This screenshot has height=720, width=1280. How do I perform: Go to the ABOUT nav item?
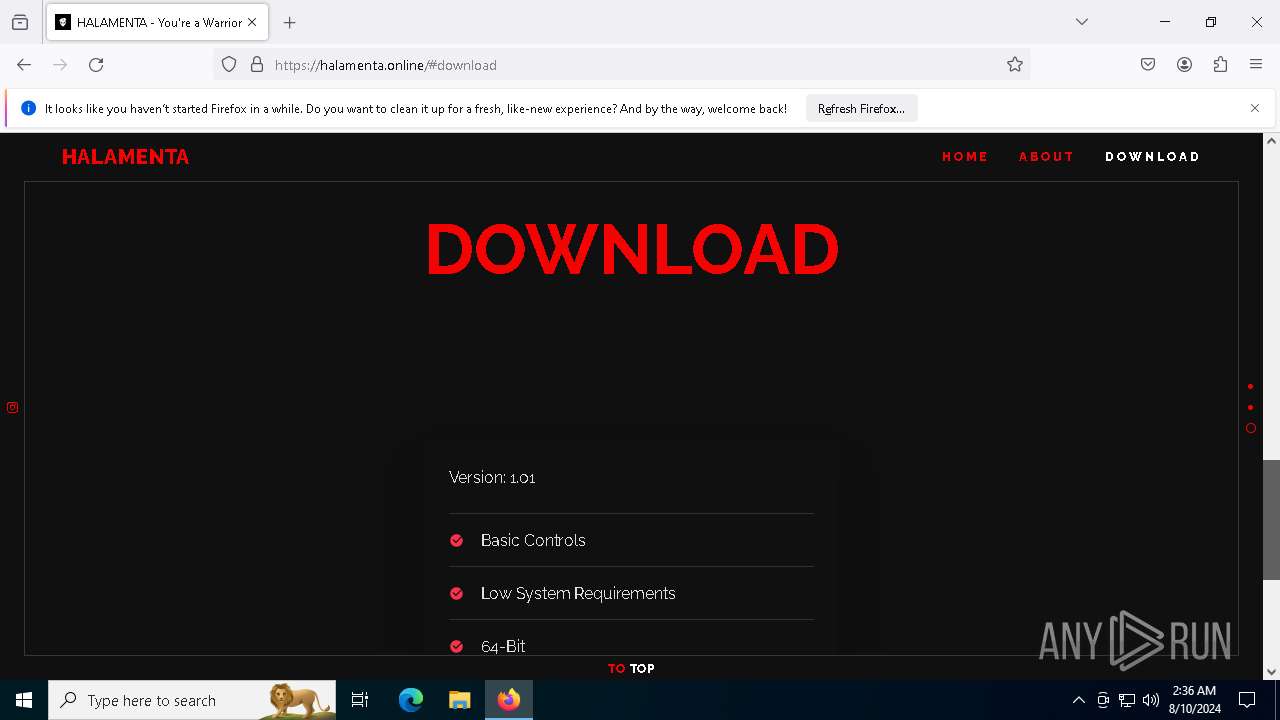[x=1046, y=157]
